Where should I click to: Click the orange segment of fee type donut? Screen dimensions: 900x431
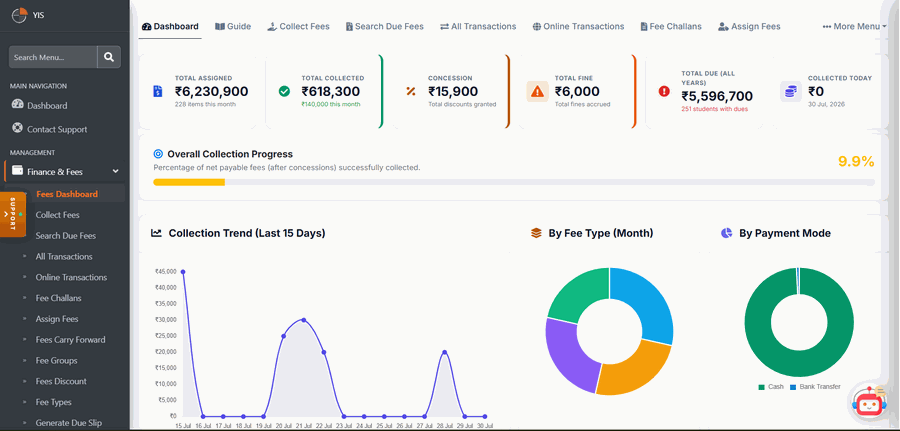(637, 370)
